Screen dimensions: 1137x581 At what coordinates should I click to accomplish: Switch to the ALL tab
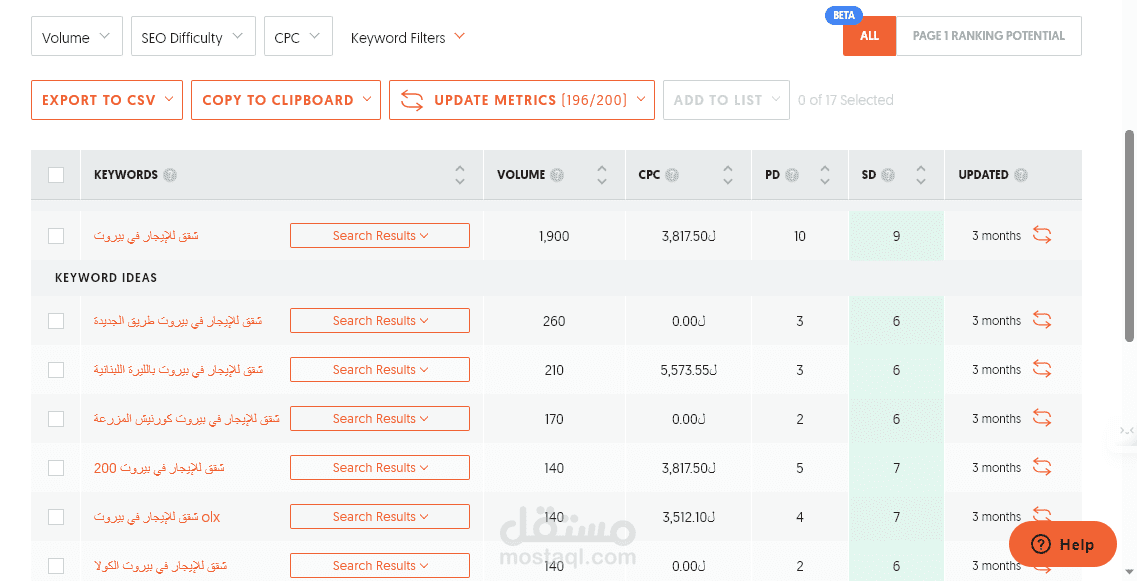(x=869, y=36)
